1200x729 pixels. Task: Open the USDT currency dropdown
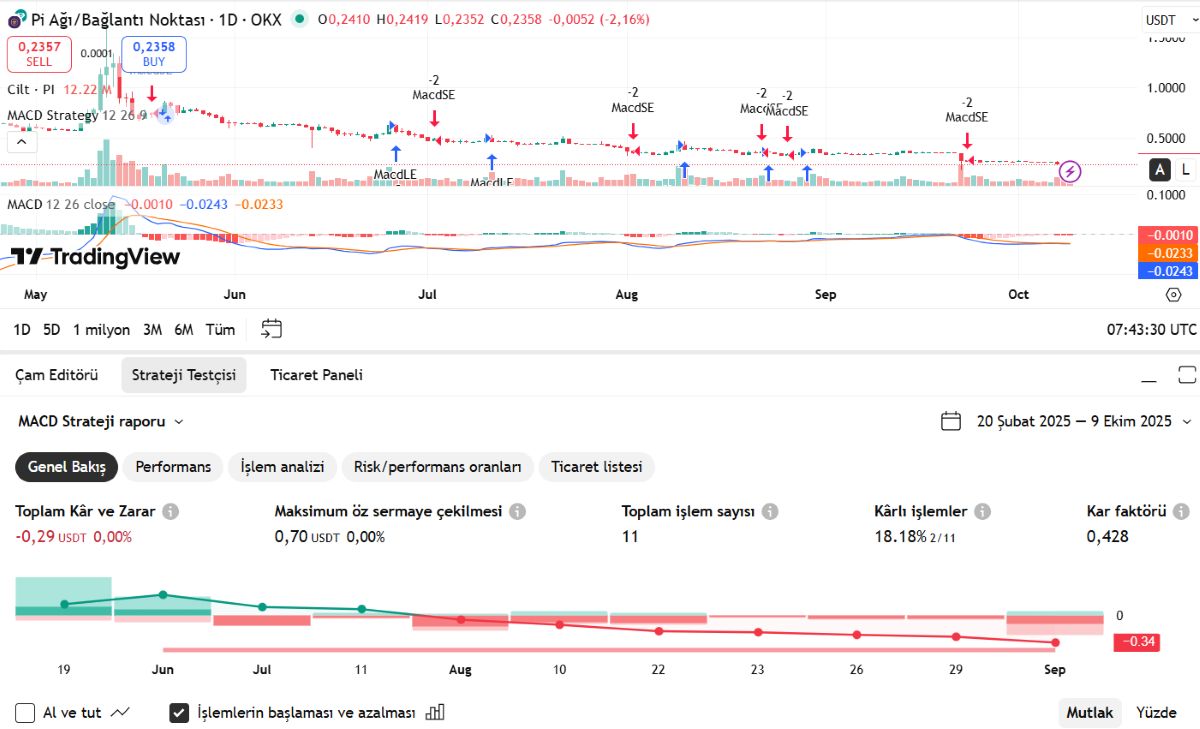(1169, 20)
